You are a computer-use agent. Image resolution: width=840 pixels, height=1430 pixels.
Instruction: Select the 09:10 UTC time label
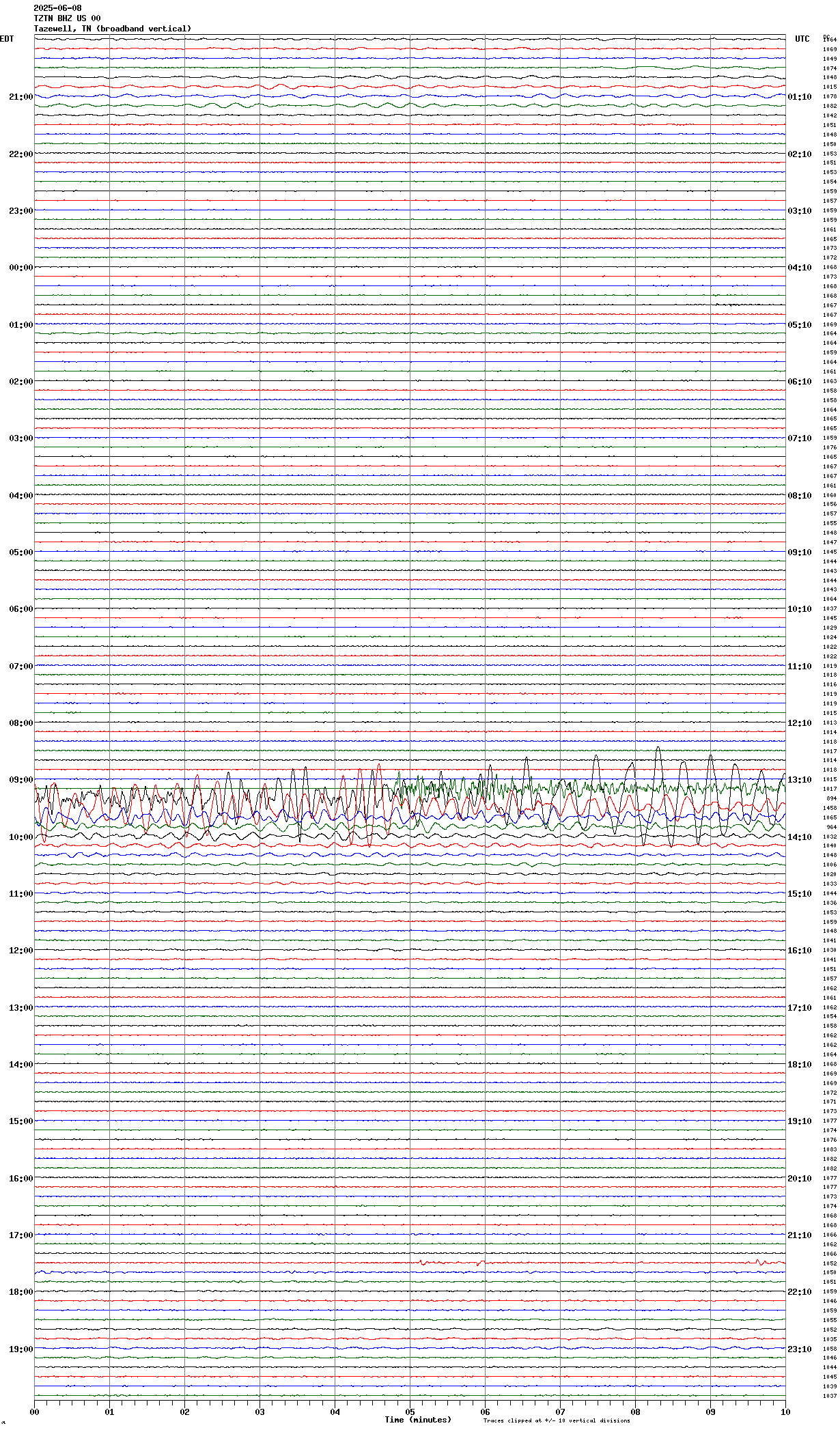(x=800, y=552)
